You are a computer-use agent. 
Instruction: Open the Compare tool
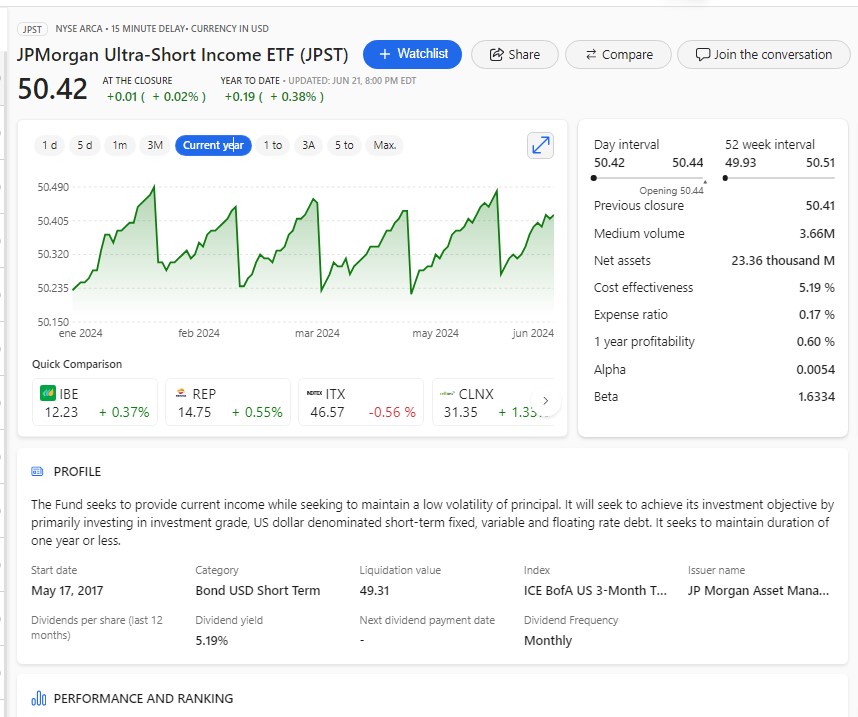[x=618, y=54]
